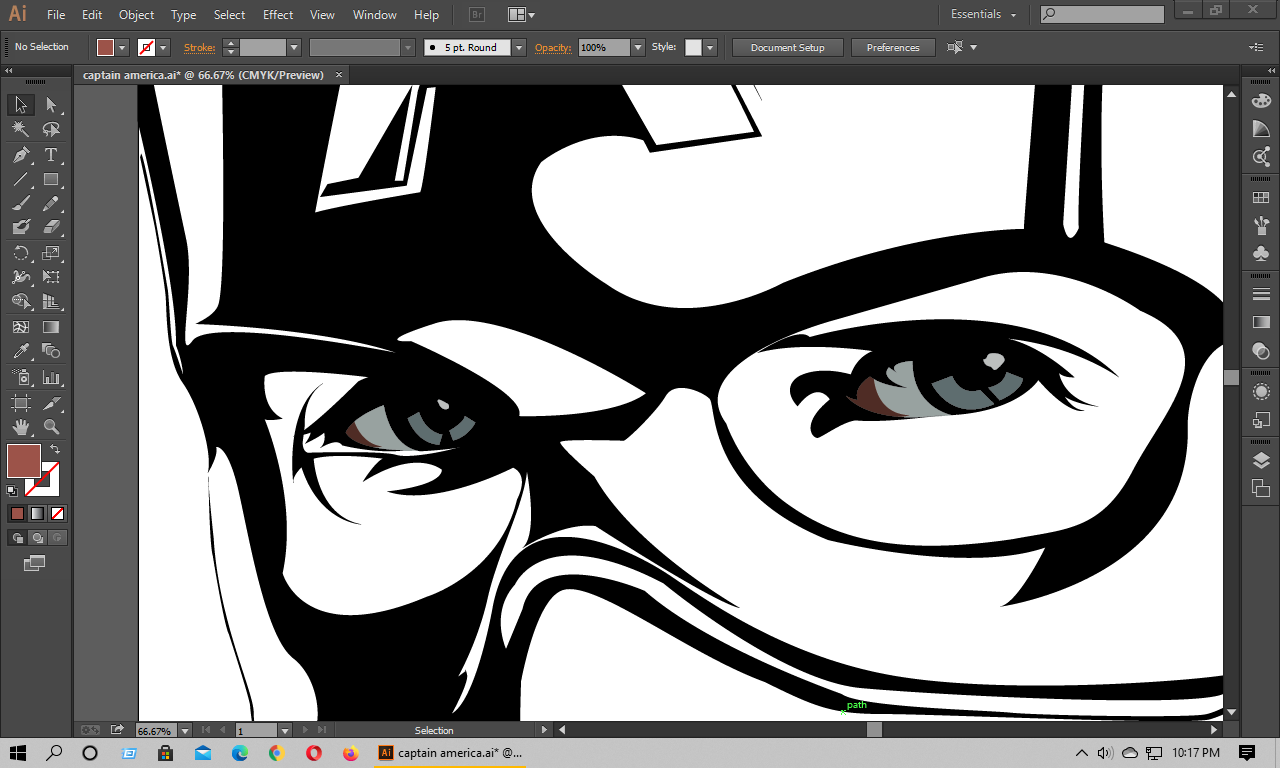1280x768 pixels.
Task: Click the Preferences button
Action: [893, 47]
